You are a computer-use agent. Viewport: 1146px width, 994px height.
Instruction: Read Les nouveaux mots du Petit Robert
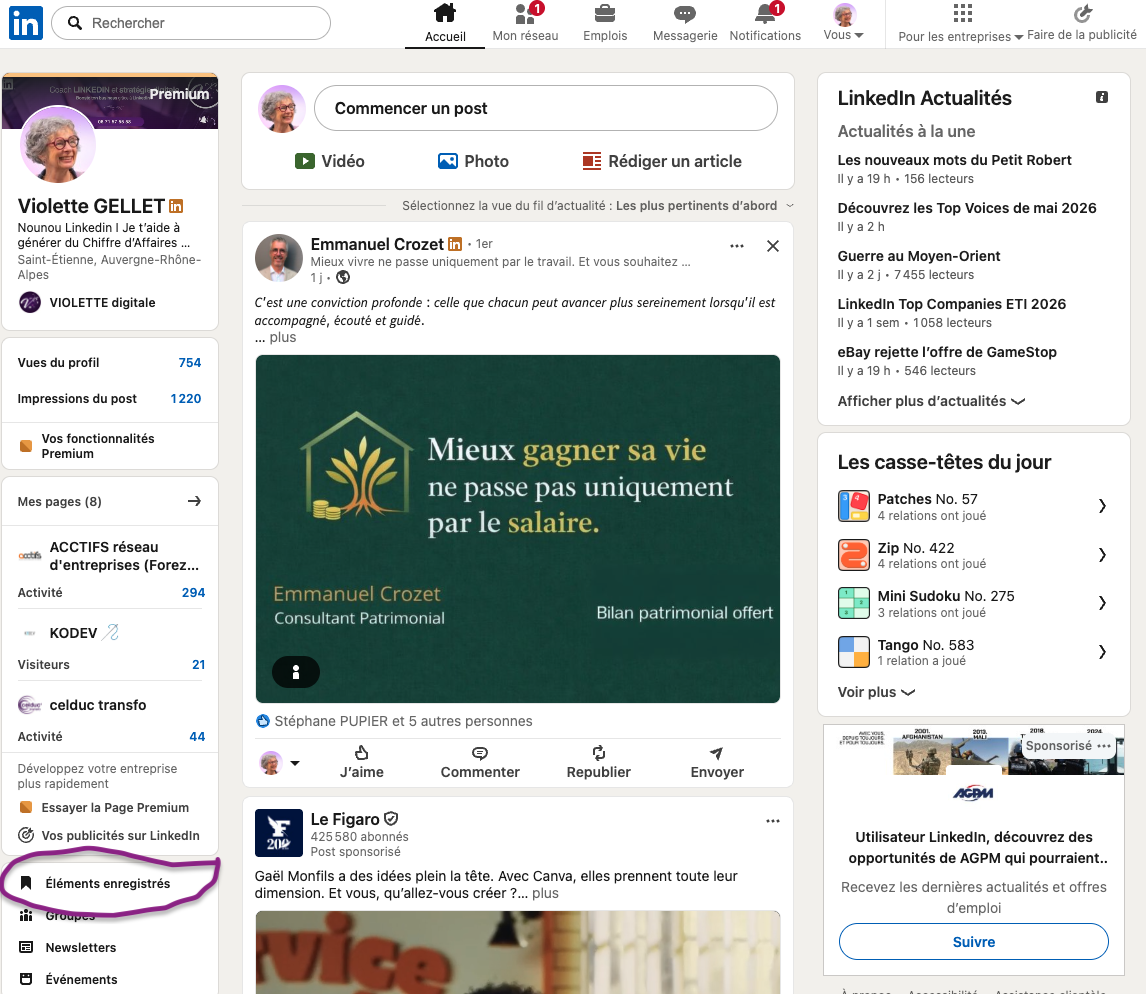click(x=954, y=160)
